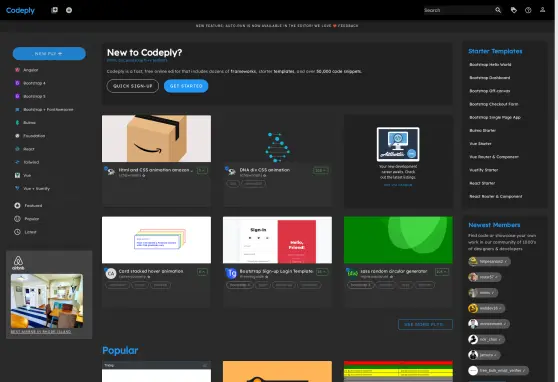This screenshot has width=558, height=382.
Task: Open Card stacked hover animation title
Action: pyautogui.click(x=151, y=271)
